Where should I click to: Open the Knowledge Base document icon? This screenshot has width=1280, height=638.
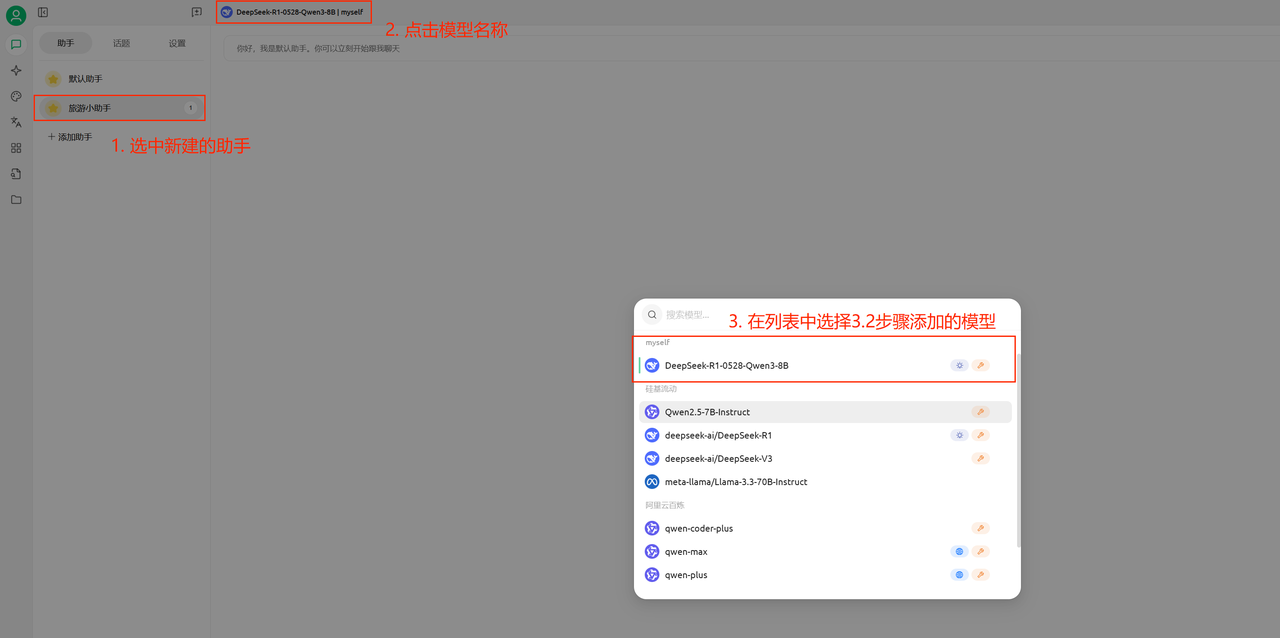[16, 174]
